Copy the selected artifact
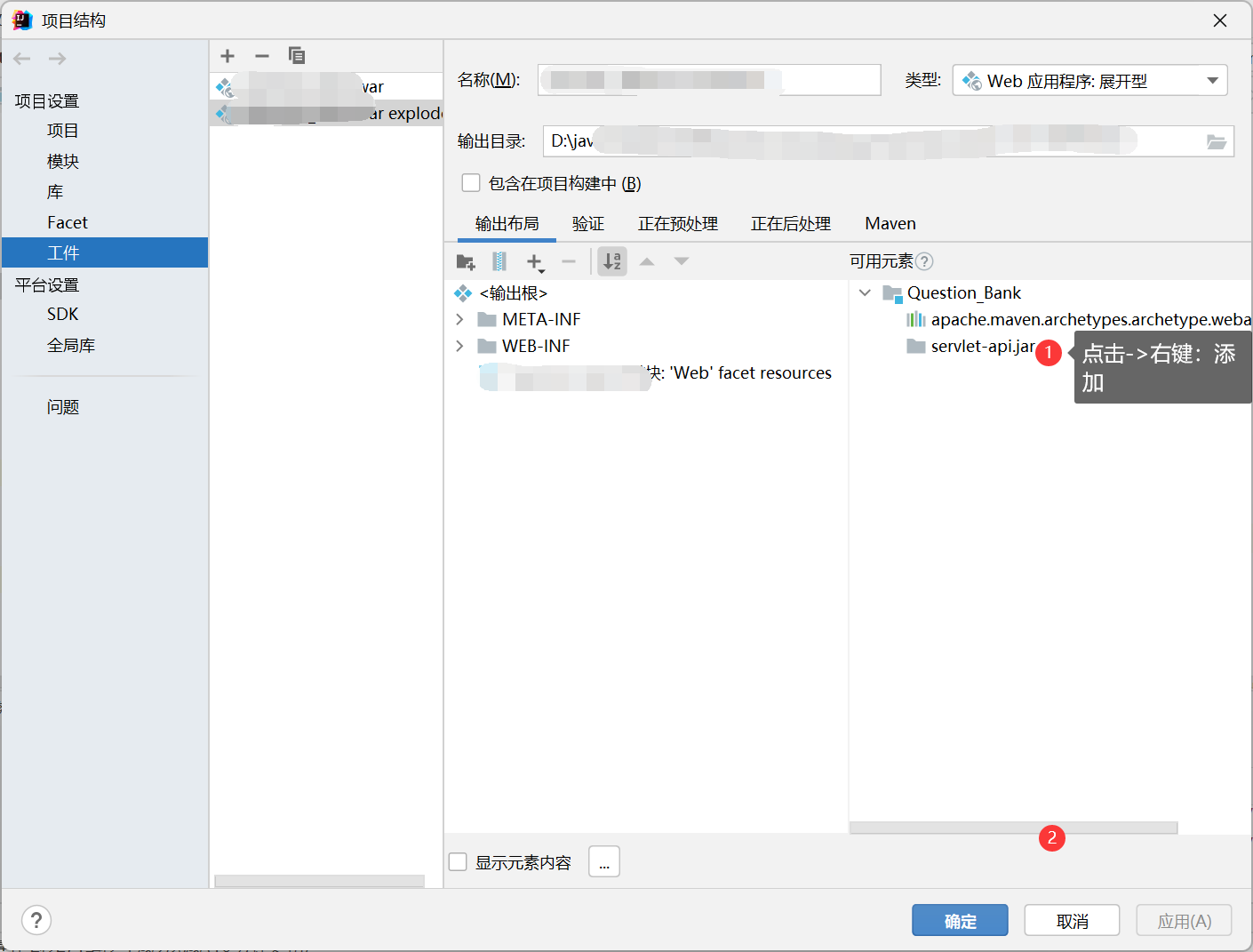The image size is (1253, 952). click(x=297, y=56)
